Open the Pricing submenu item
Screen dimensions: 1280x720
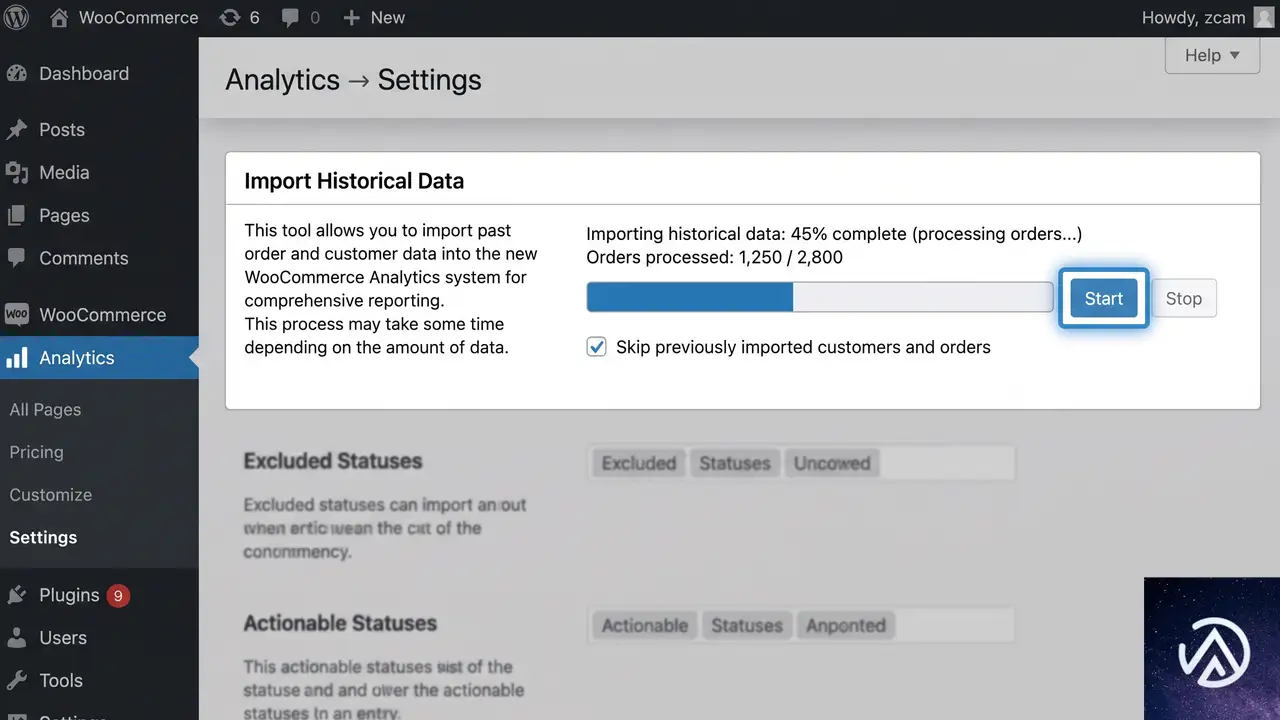click(x=36, y=452)
